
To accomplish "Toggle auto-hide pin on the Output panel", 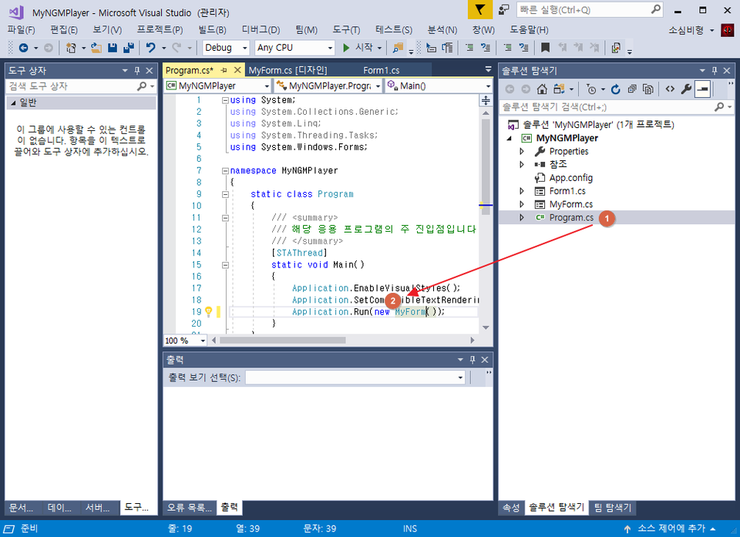I will [472, 360].
